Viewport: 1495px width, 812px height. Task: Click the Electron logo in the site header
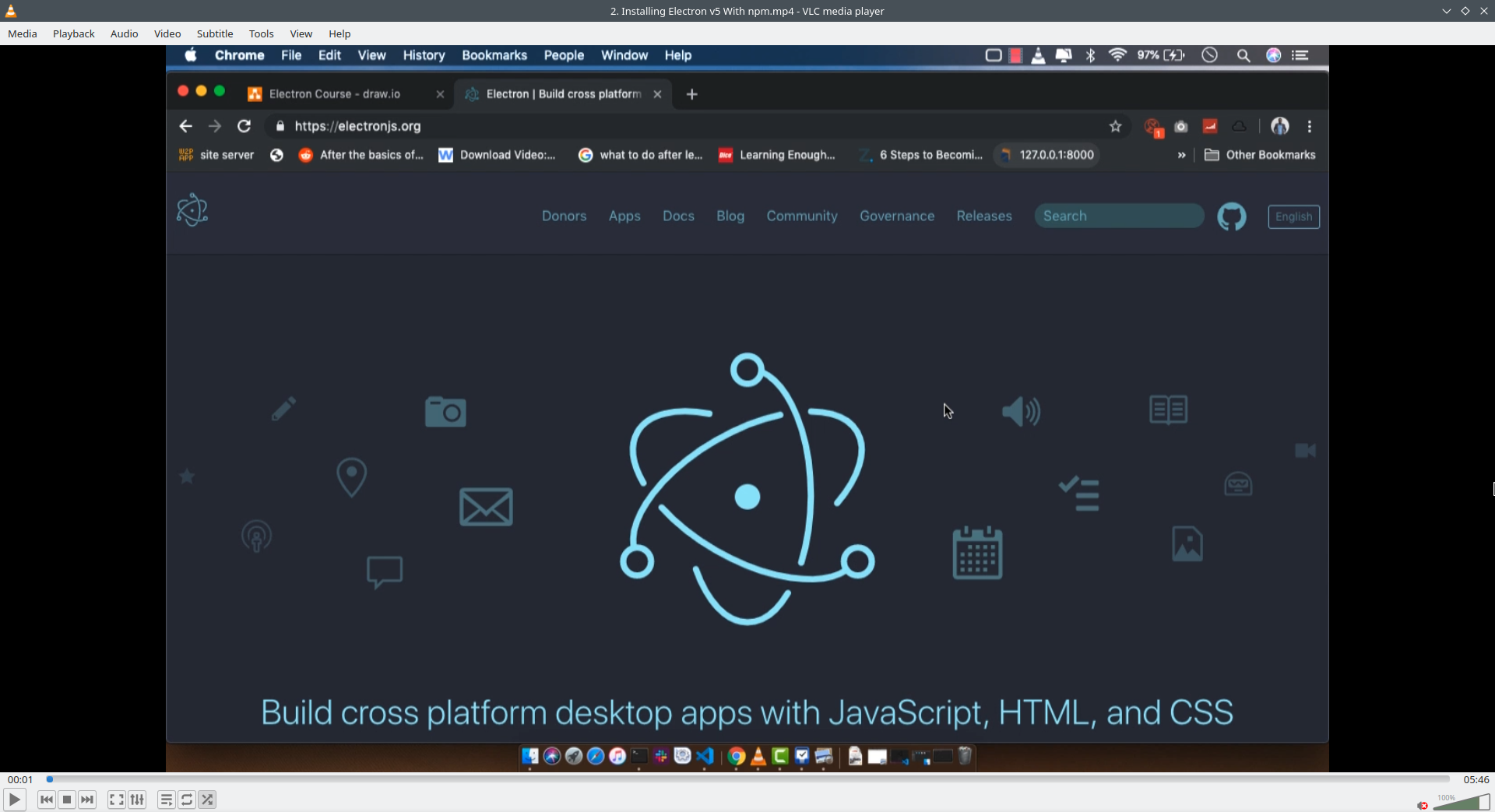192,210
